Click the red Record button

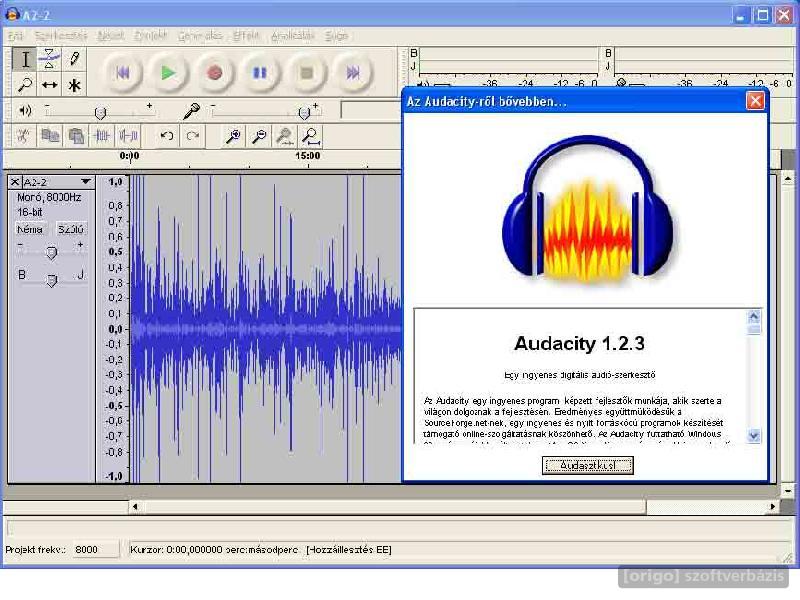[x=214, y=73]
